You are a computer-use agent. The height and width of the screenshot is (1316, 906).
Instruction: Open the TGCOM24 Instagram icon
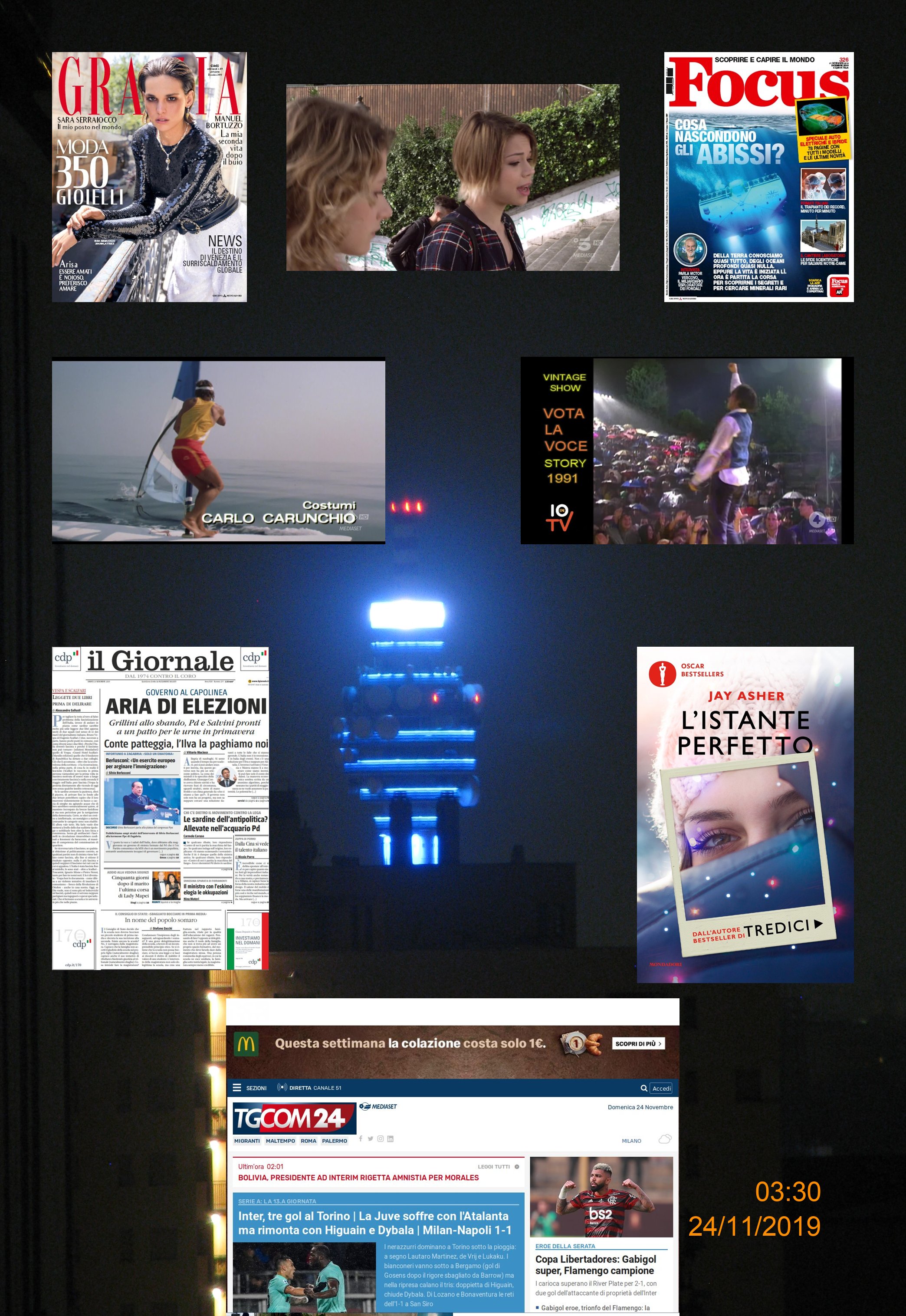pos(381,1138)
